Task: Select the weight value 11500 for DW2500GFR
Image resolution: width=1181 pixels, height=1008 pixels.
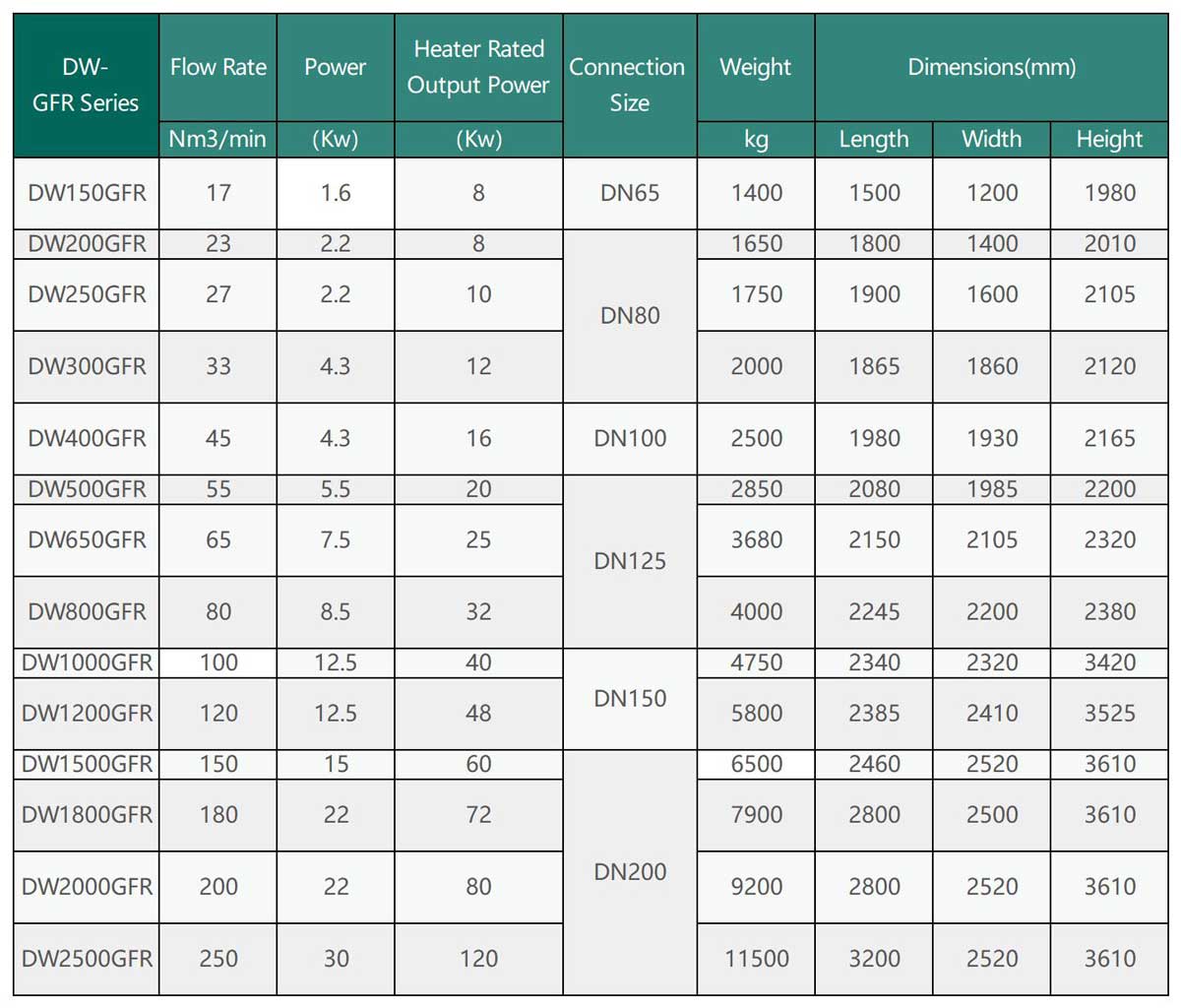Action: point(755,959)
